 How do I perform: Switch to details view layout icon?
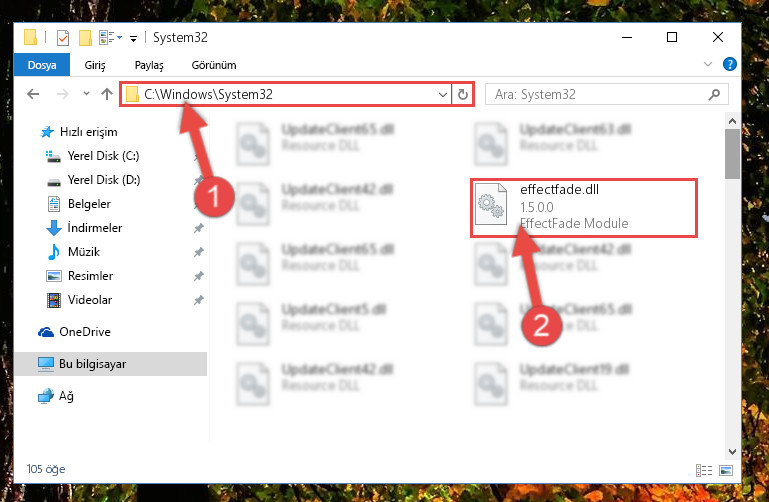tap(704, 470)
